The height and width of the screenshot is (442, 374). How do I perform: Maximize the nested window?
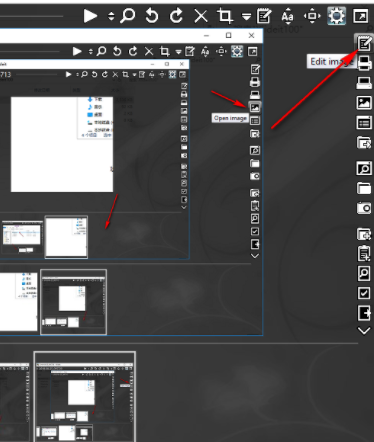pyautogui.click(x=228, y=35)
